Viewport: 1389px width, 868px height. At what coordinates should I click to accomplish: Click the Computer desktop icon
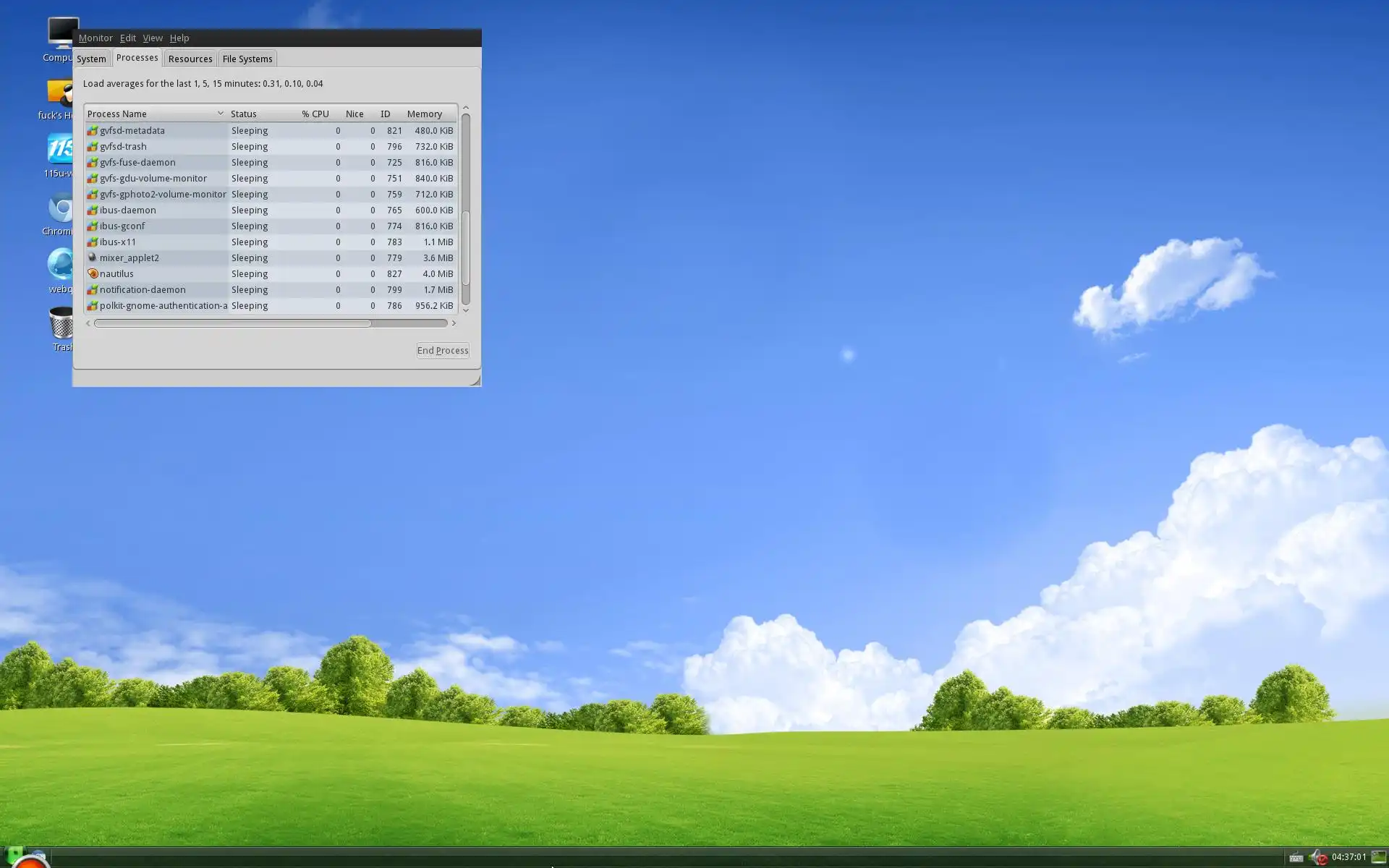61,35
